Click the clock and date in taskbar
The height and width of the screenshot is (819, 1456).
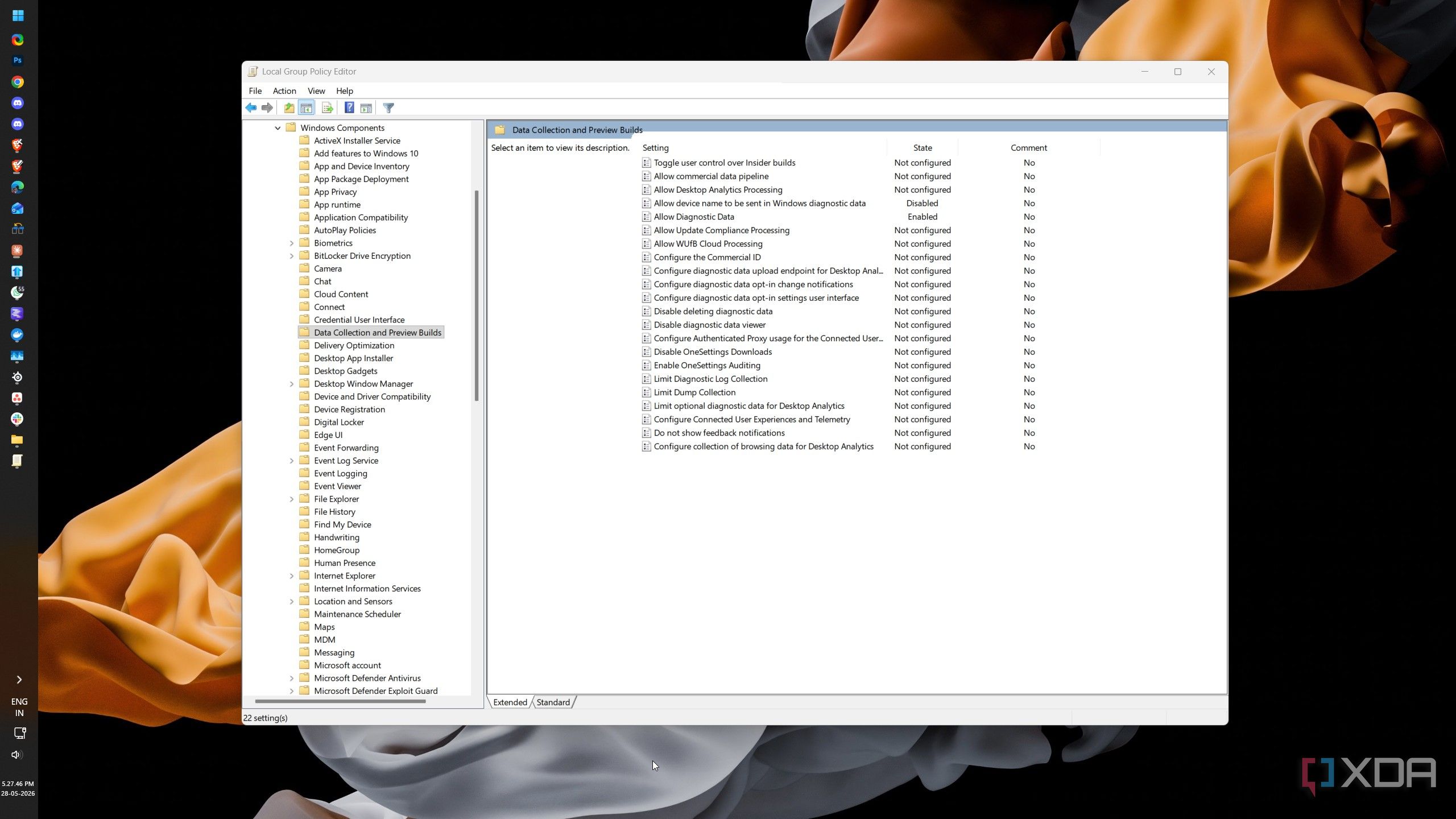18,788
